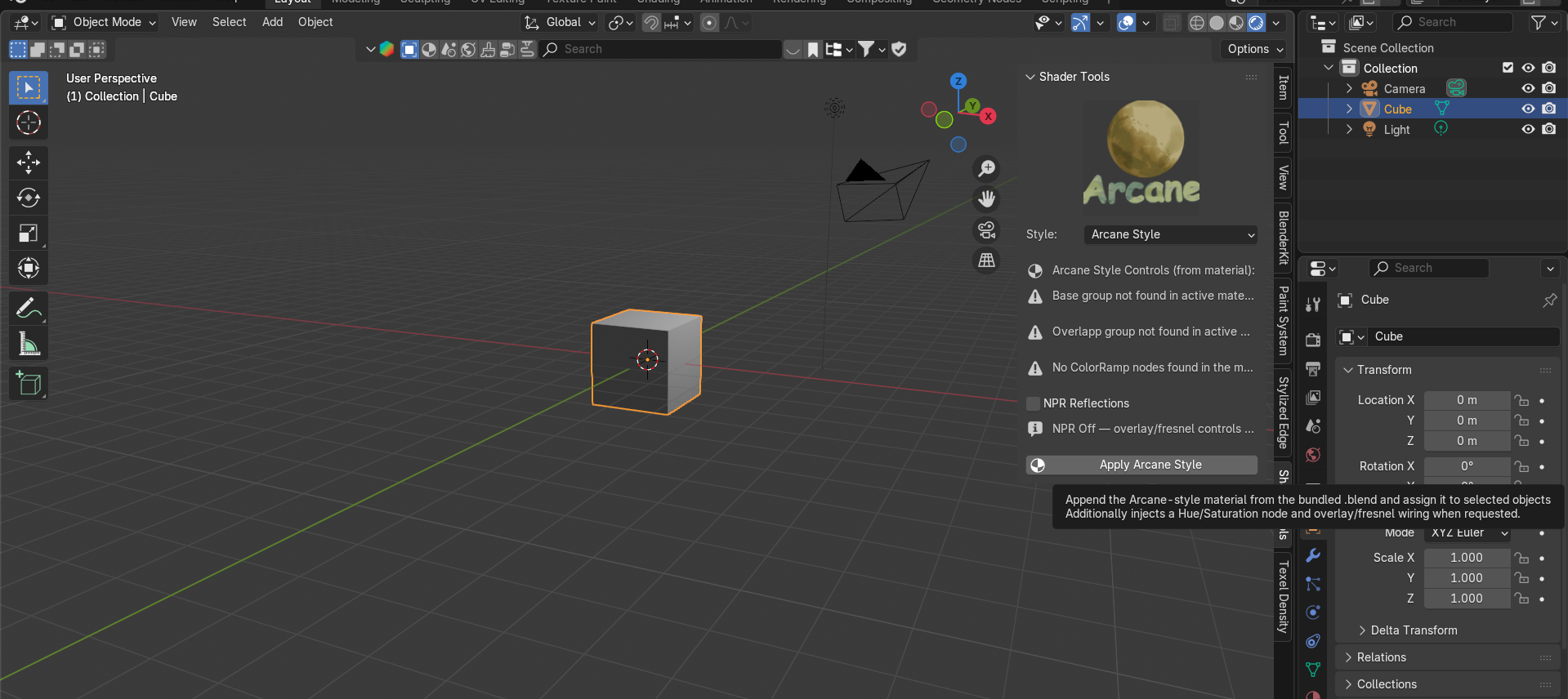Switch perspective/orthographic with the grid icon
The height and width of the screenshot is (699, 1568).
(987, 260)
